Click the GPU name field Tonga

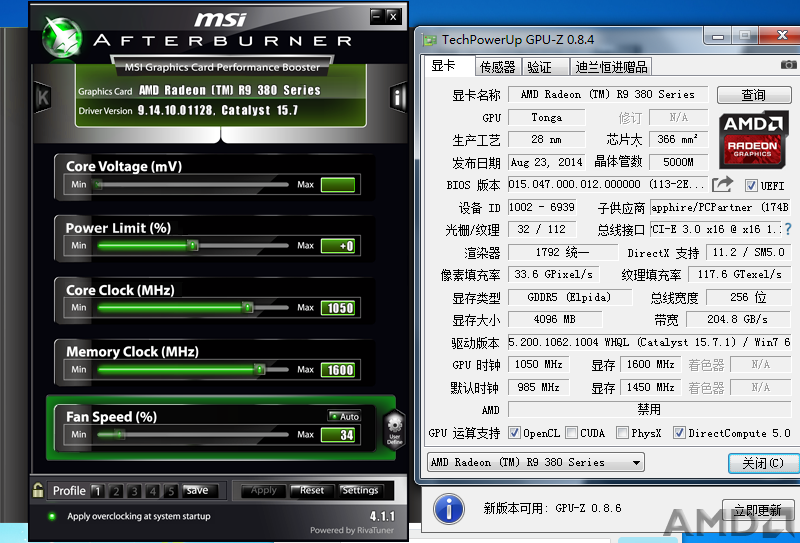pos(546,117)
